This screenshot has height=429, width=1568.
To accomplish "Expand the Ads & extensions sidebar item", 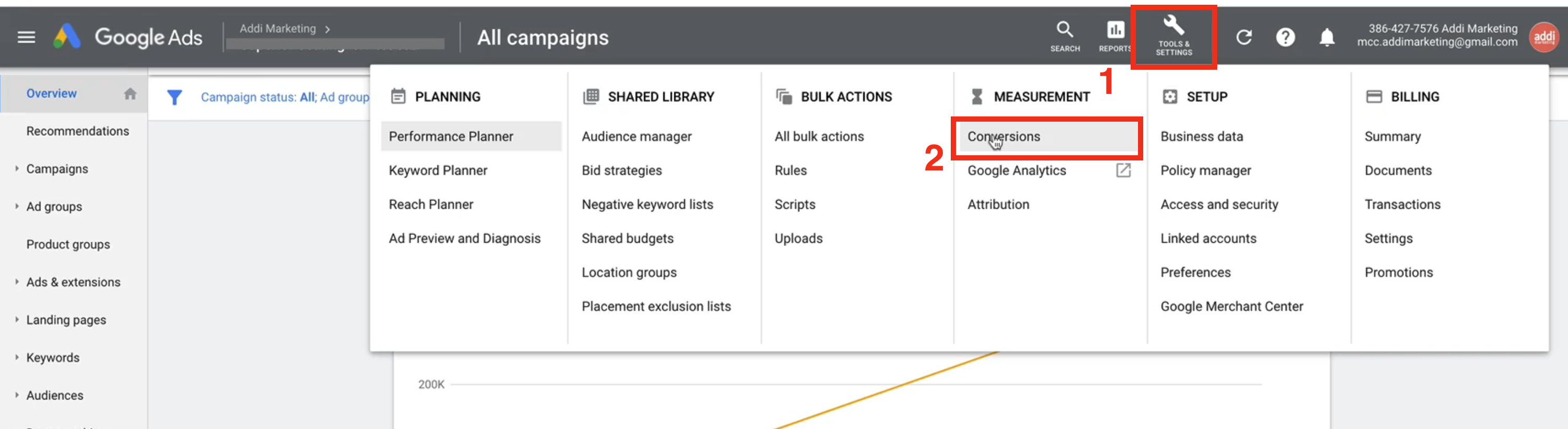I will 17,282.
